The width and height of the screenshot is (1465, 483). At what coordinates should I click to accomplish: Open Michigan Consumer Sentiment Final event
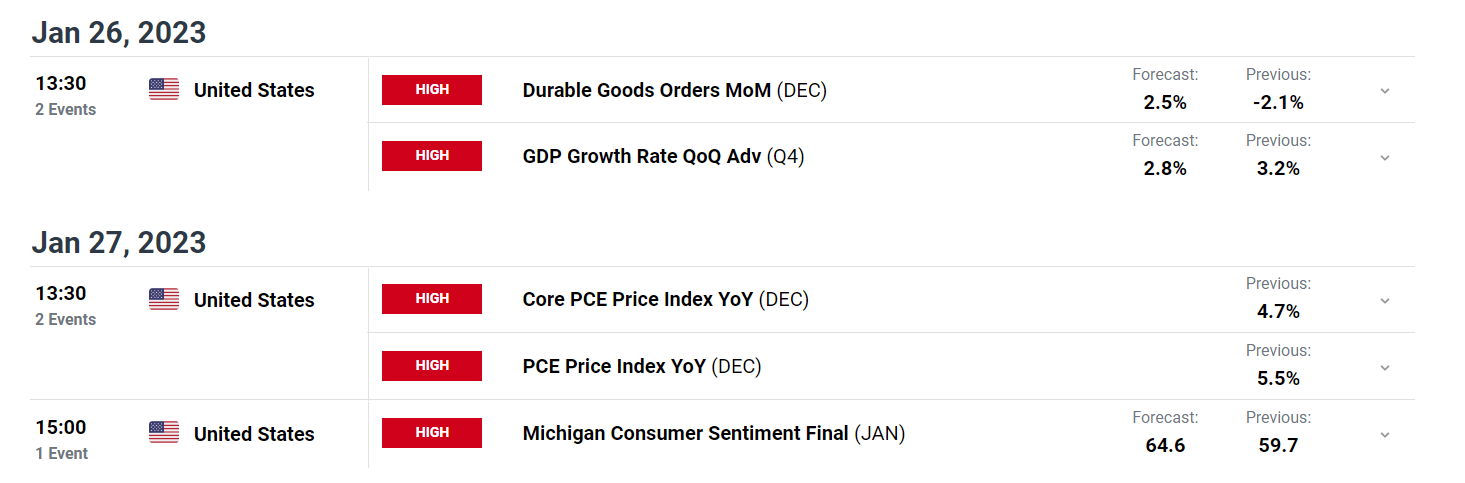coord(714,433)
